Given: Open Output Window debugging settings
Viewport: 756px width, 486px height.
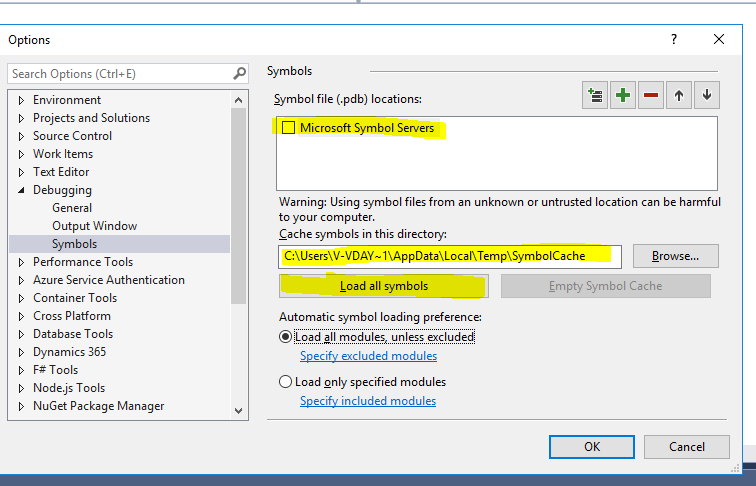Looking at the screenshot, I should [94, 226].
